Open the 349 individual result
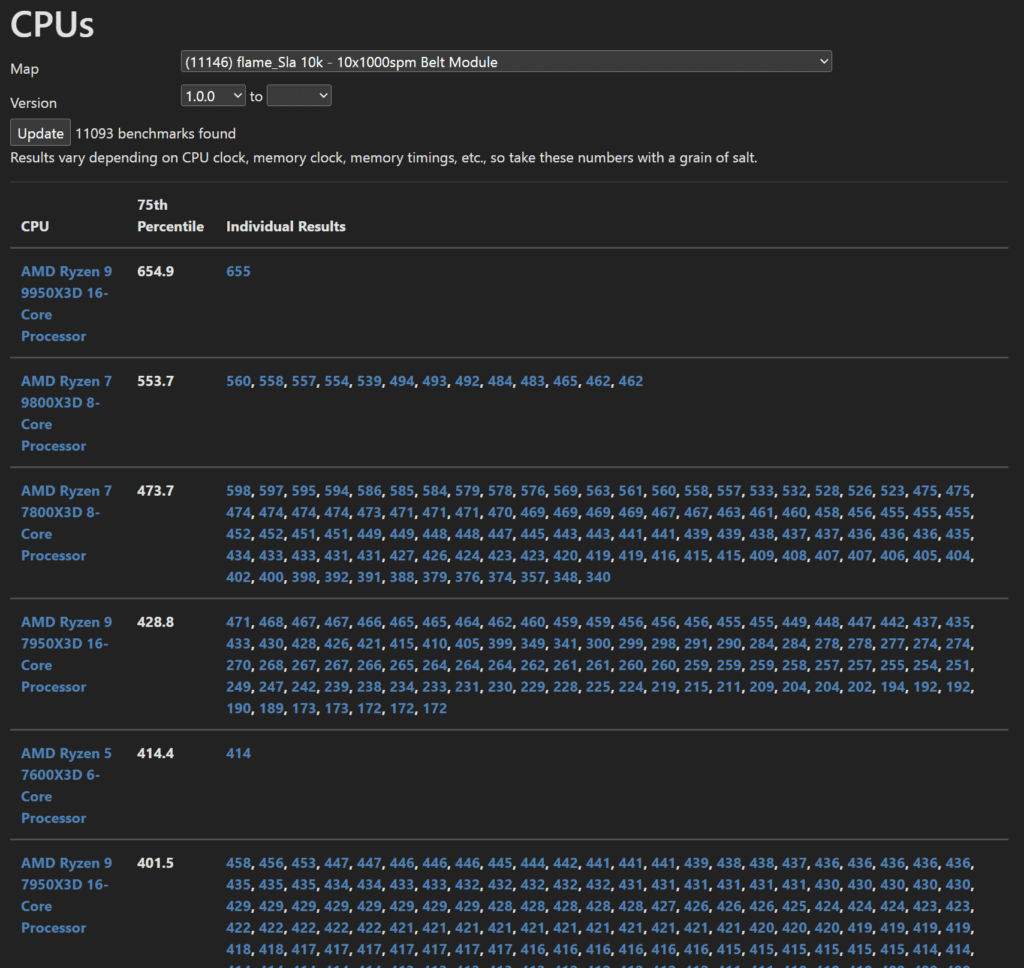Image resolution: width=1024 pixels, height=968 pixels. tap(532, 643)
